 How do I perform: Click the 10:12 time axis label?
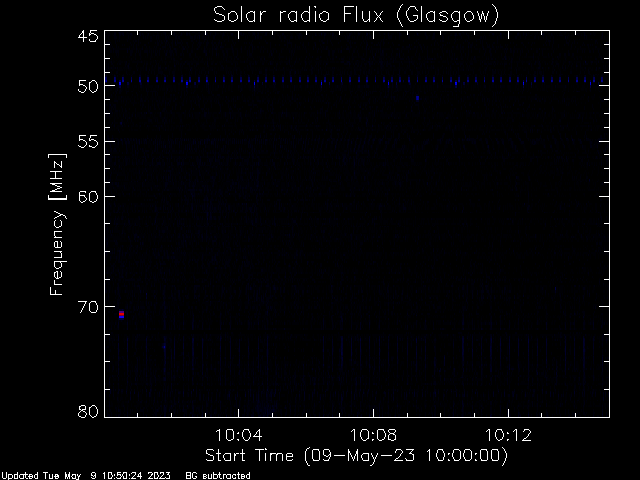coord(508,435)
